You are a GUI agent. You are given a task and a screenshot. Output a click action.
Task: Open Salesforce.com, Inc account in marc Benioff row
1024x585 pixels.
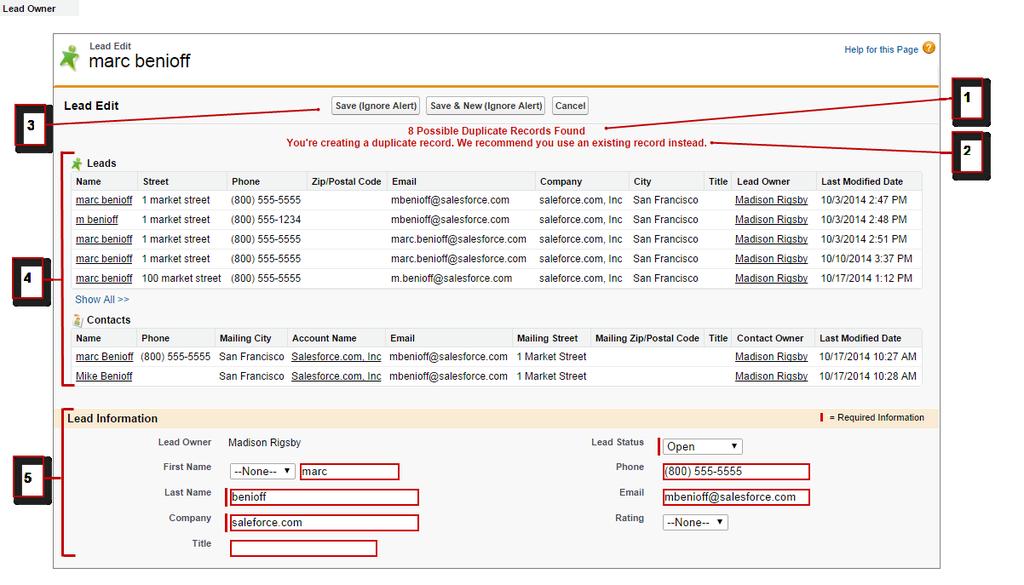point(336,356)
